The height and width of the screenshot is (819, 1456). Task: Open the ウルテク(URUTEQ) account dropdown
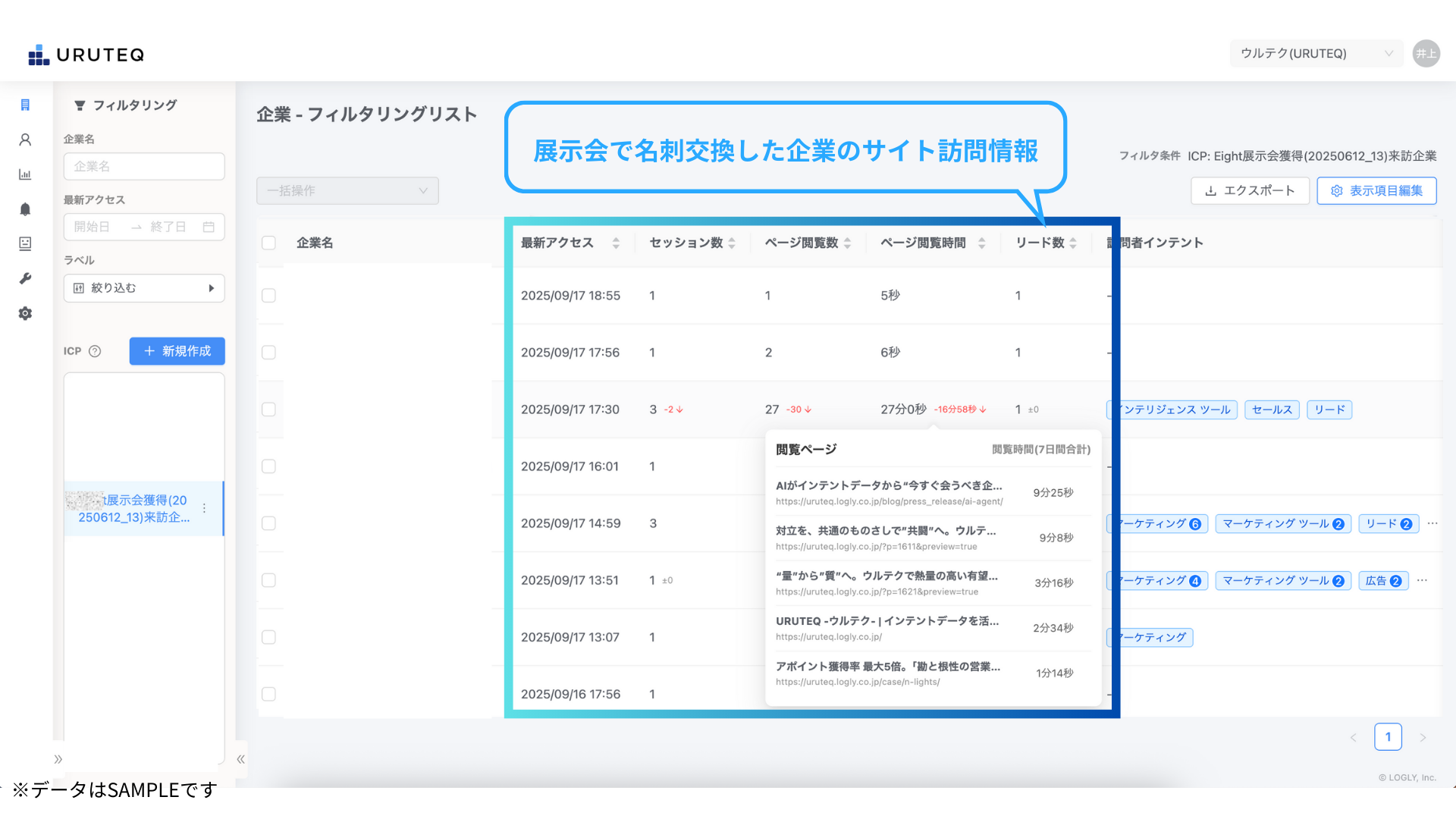[1316, 54]
